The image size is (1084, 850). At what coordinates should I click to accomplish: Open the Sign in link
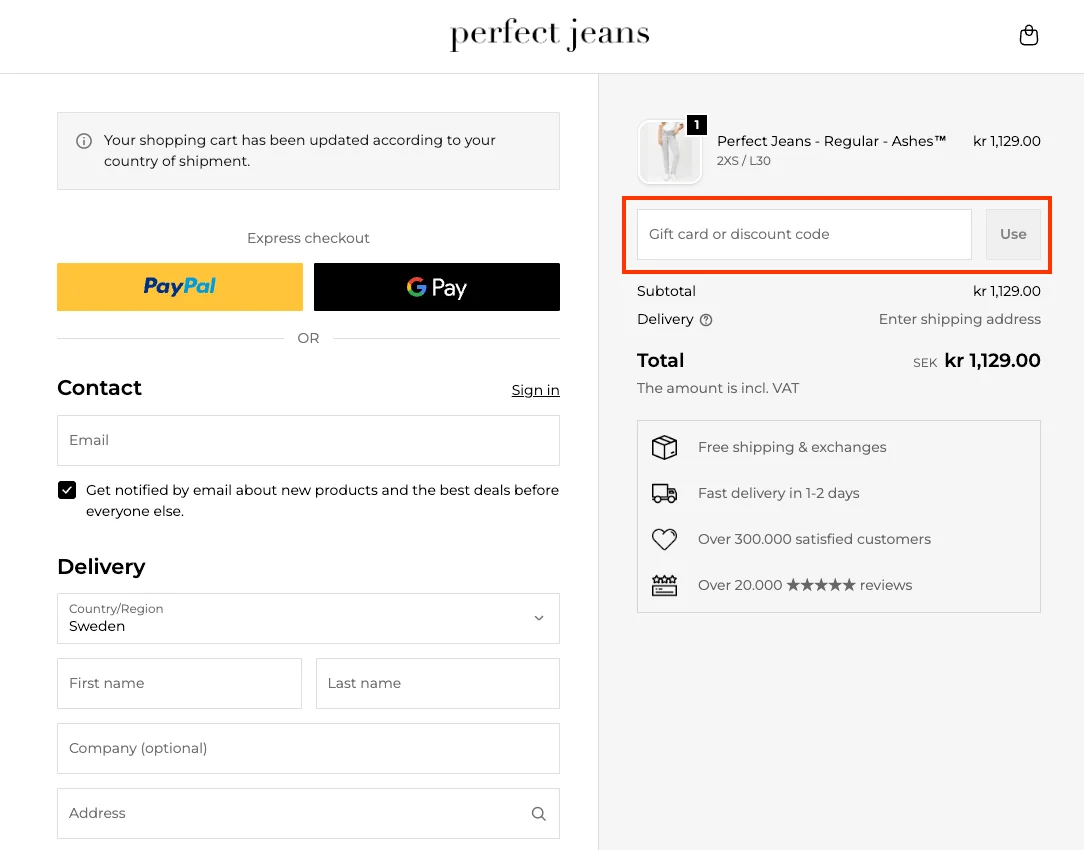pyautogui.click(x=535, y=390)
